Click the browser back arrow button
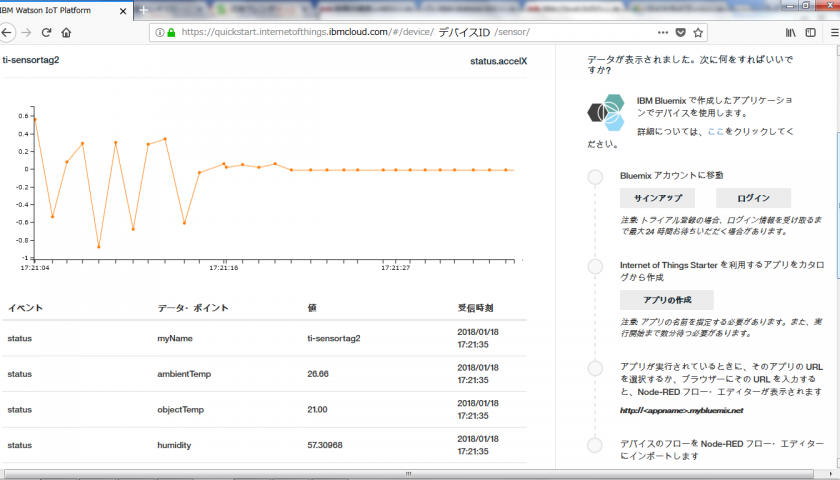The image size is (840, 480). [x=6, y=32]
